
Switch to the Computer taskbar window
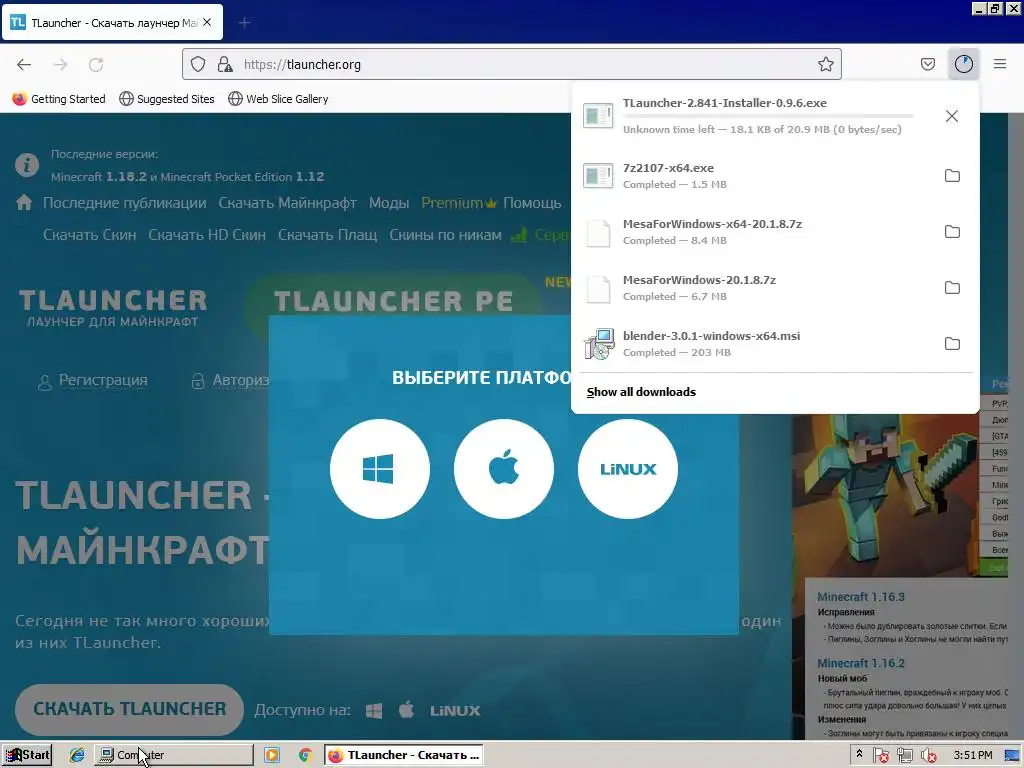coord(174,755)
